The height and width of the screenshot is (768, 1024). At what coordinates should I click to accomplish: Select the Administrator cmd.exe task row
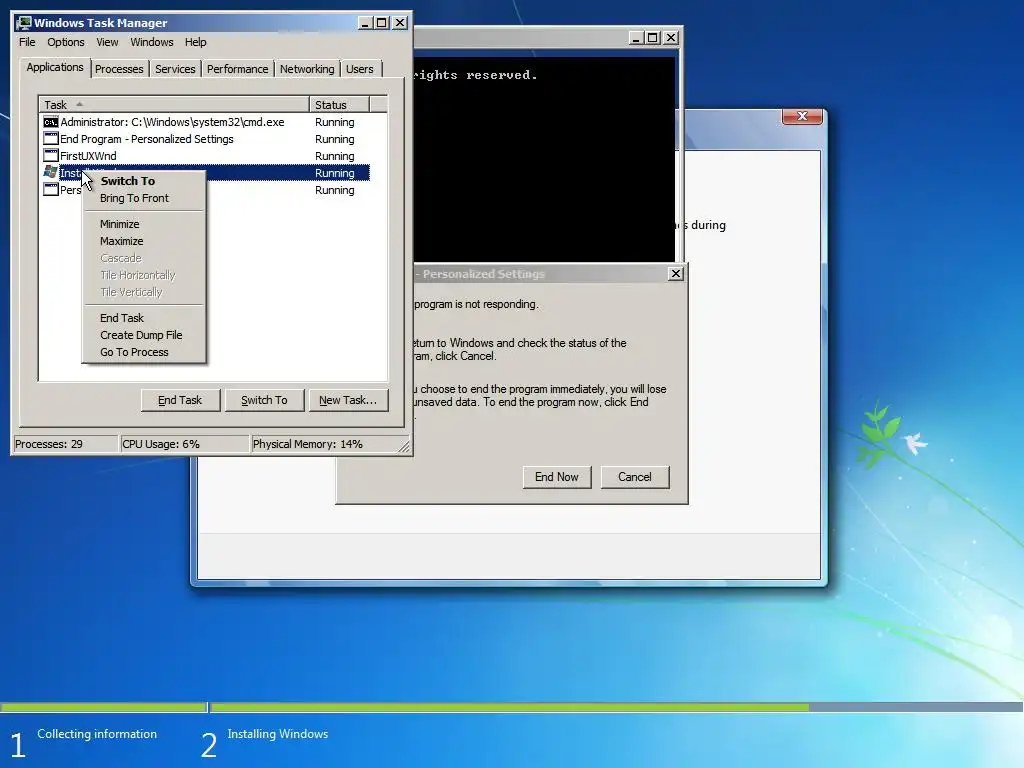(206, 122)
